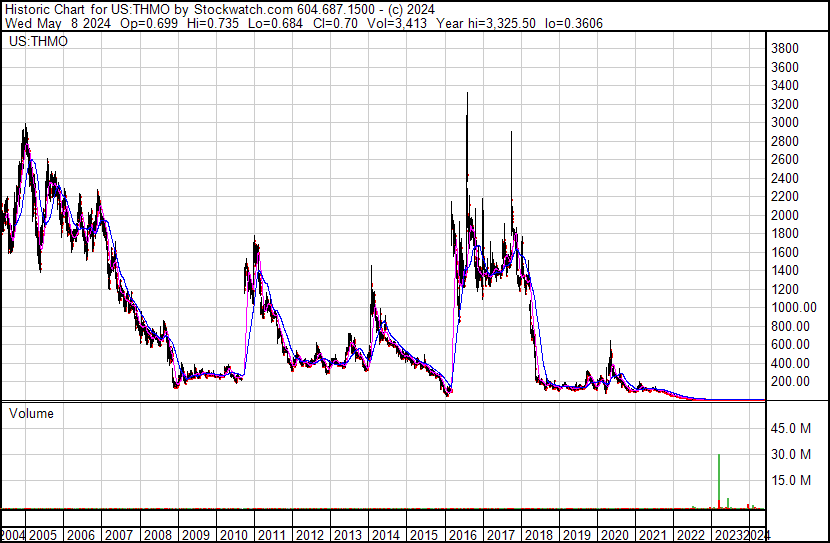Select the 2004 year label on time axis
Screen dimensions: 830x543
(x=14, y=534)
